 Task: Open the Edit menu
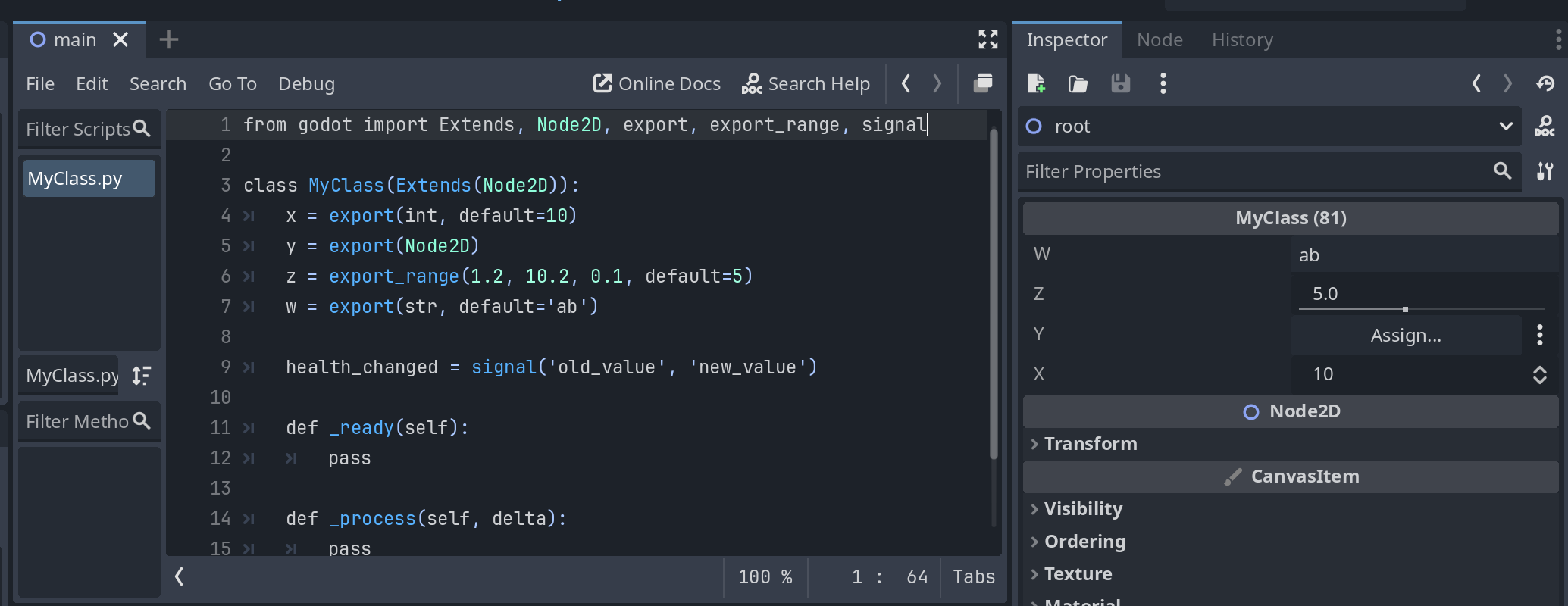coord(92,83)
